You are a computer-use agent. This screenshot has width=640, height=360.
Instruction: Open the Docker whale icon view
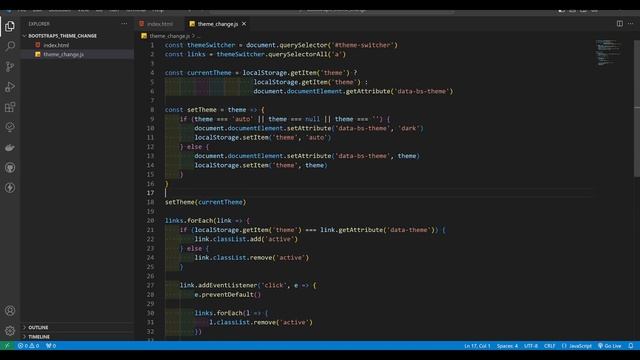click(x=10, y=147)
